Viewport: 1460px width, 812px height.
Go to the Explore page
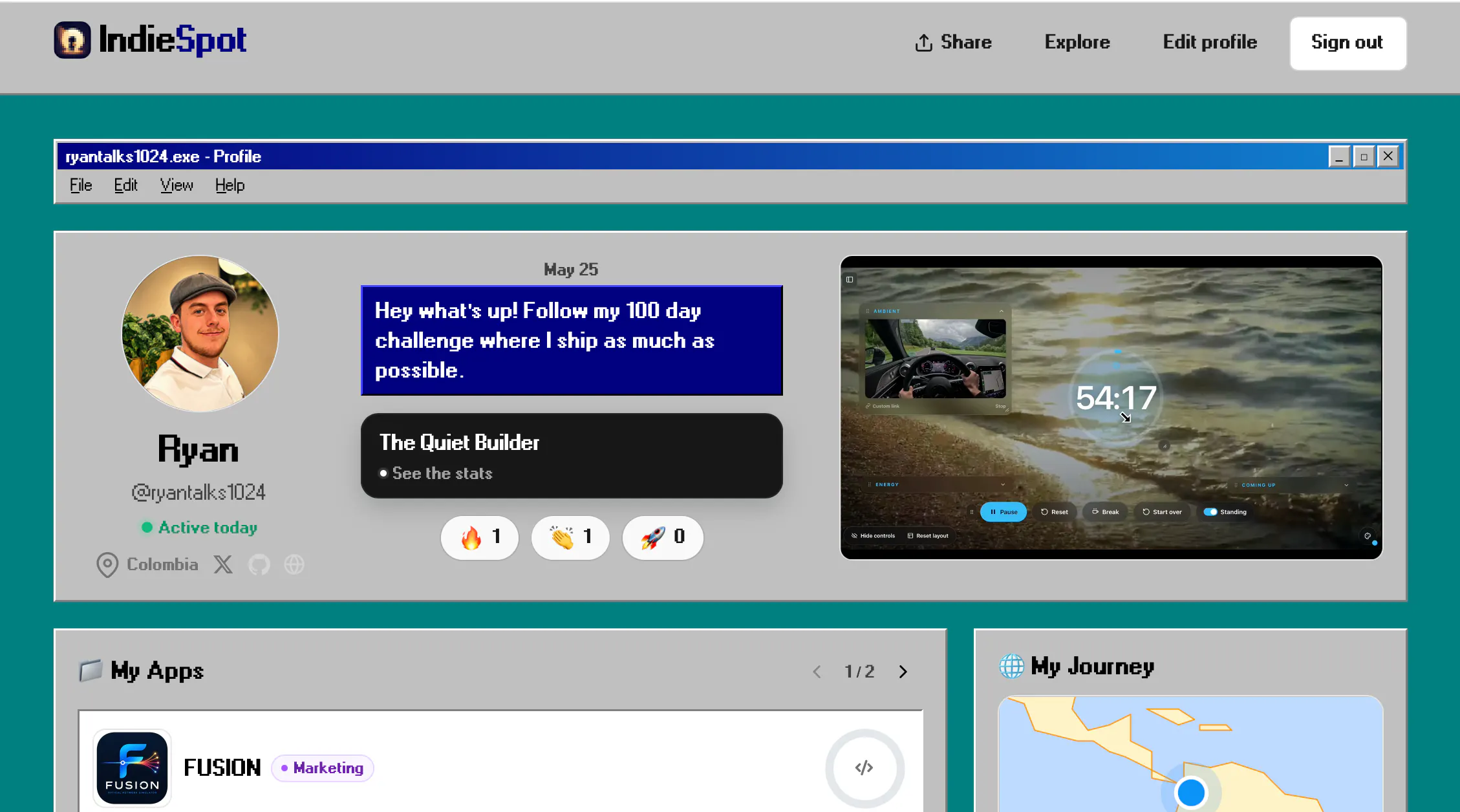(x=1077, y=43)
